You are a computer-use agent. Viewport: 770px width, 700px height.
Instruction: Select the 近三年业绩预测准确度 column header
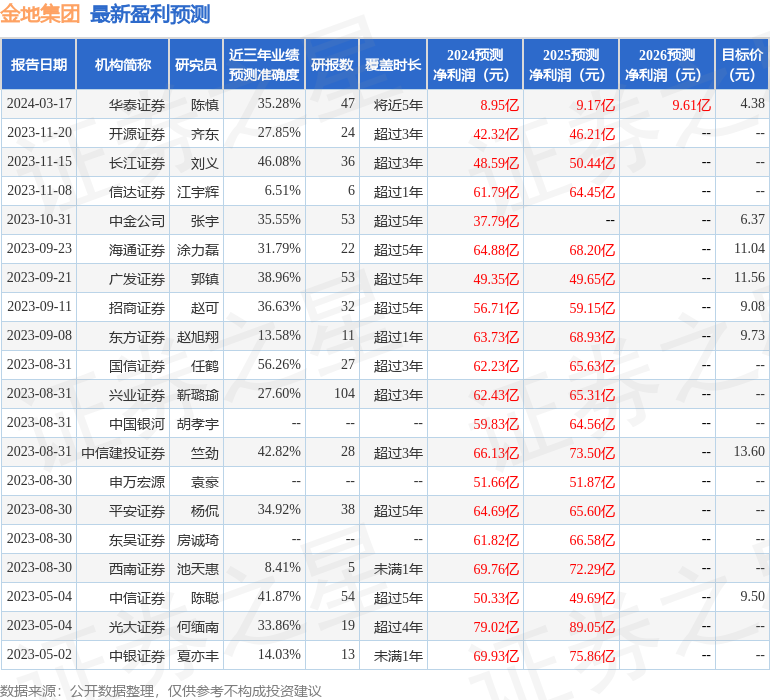point(264,65)
